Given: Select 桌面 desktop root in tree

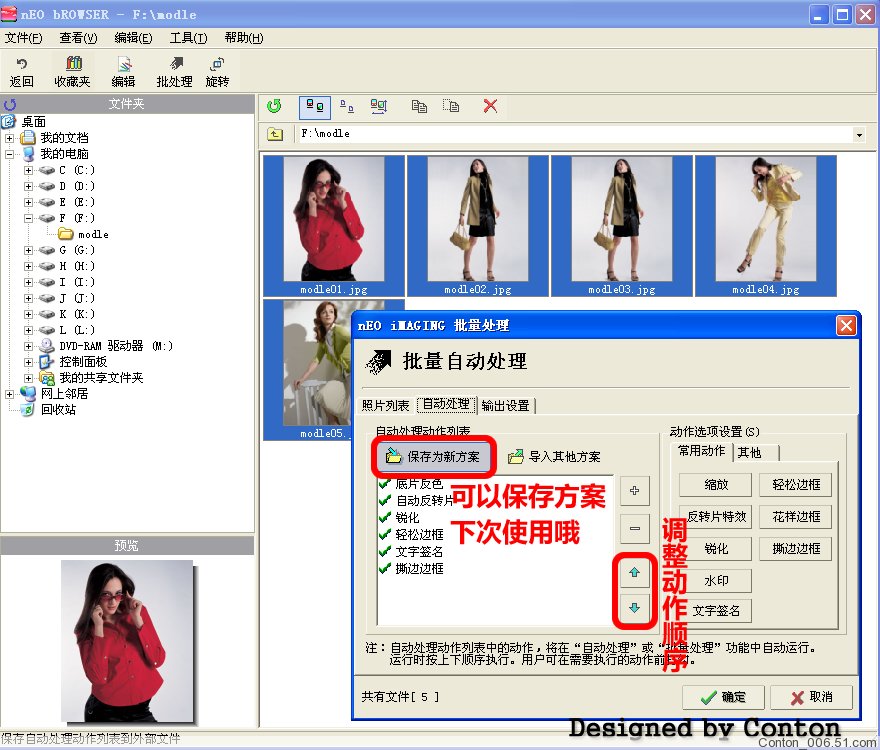Looking at the screenshot, I should tap(25, 122).
